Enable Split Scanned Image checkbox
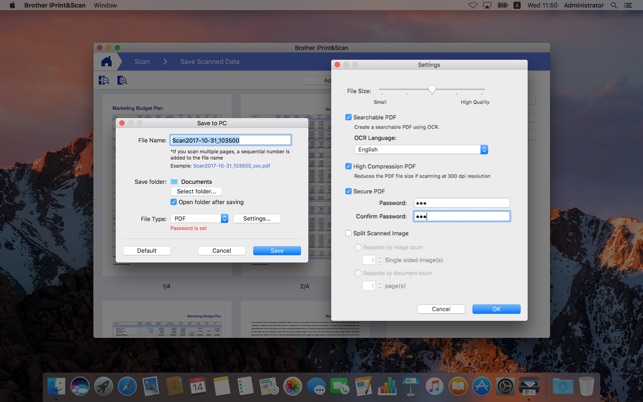This screenshot has width=643, height=402. pyautogui.click(x=349, y=233)
